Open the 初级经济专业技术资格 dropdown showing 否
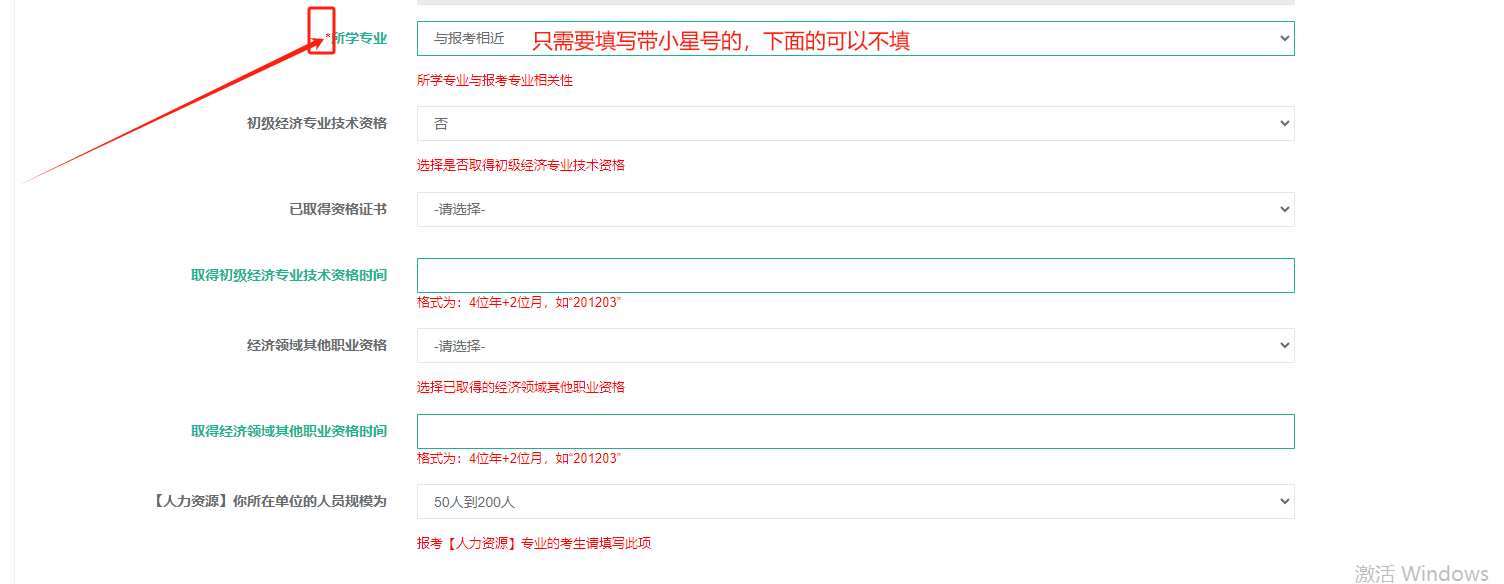The width and height of the screenshot is (1504, 584). pos(855,124)
